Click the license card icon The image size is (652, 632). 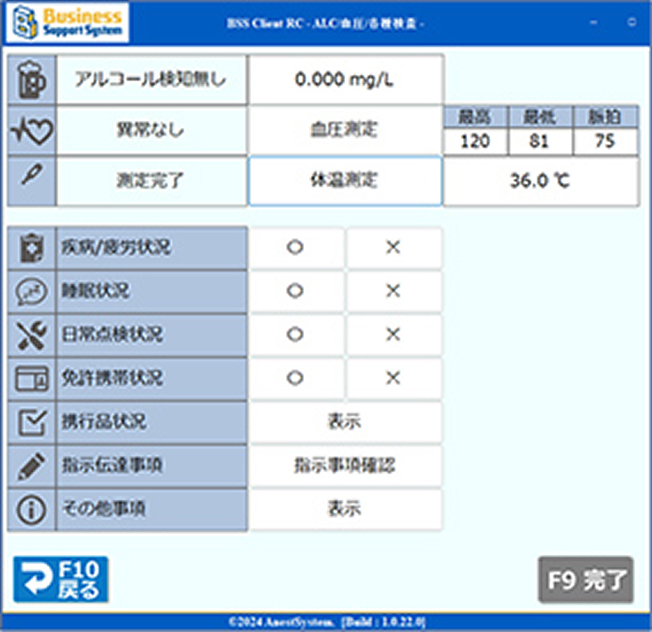coord(32,379)
